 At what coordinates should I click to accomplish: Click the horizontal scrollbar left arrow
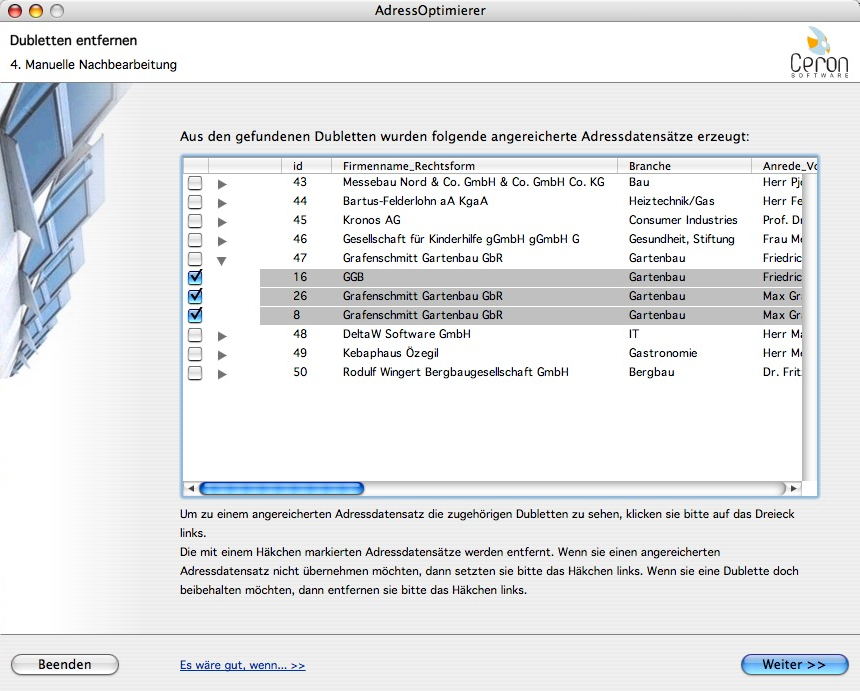coord(189,489)
